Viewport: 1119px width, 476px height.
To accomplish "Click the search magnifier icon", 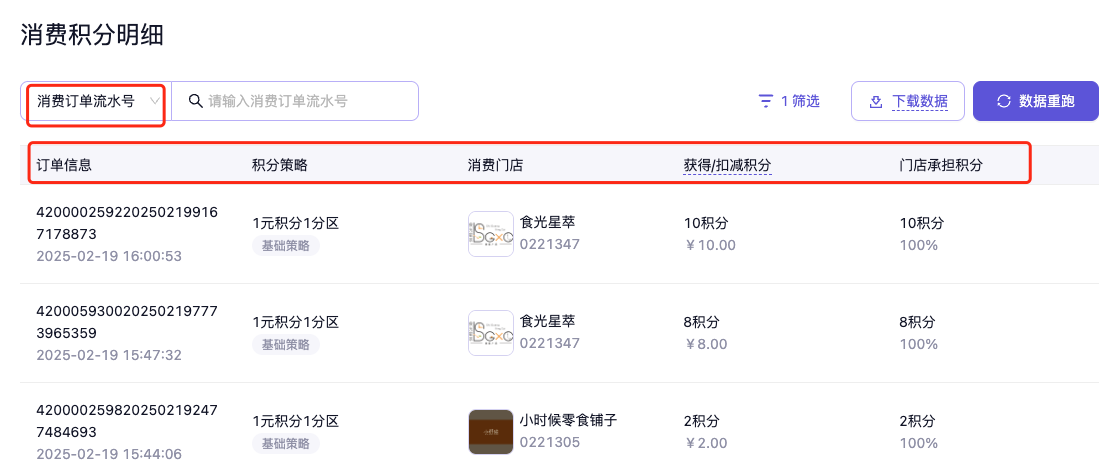I will coord(195,101).
